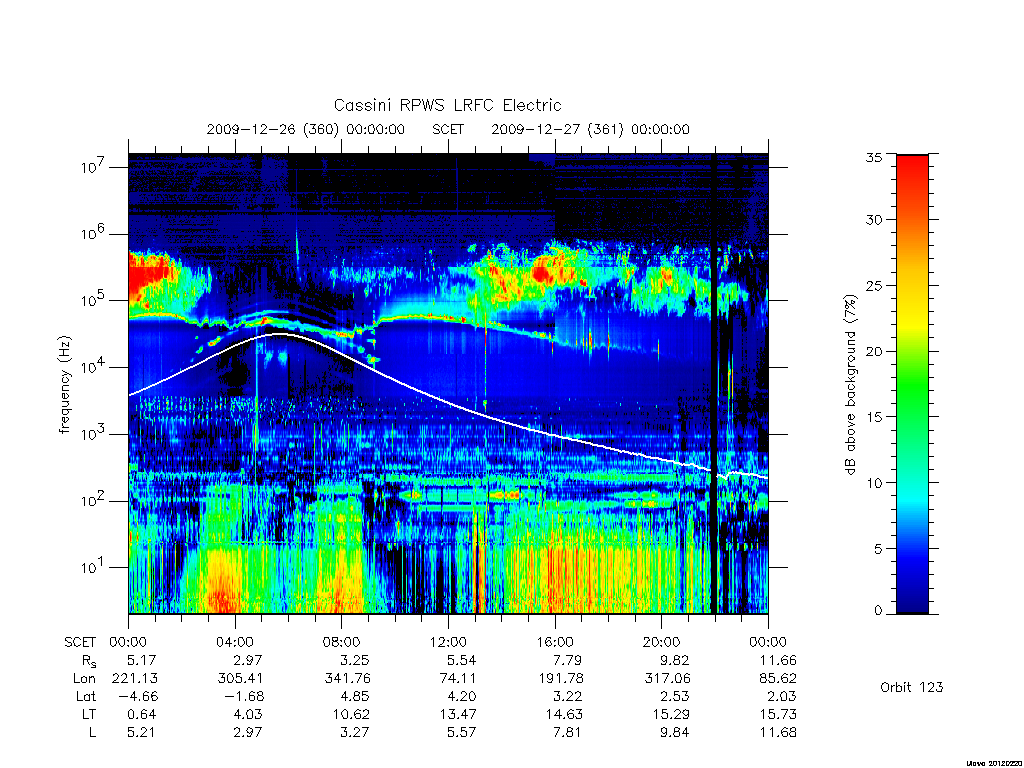Viewport: 1024px width, 768px height.
Task: Click the 'Orbit 123' label
Action: coord(912,687)
